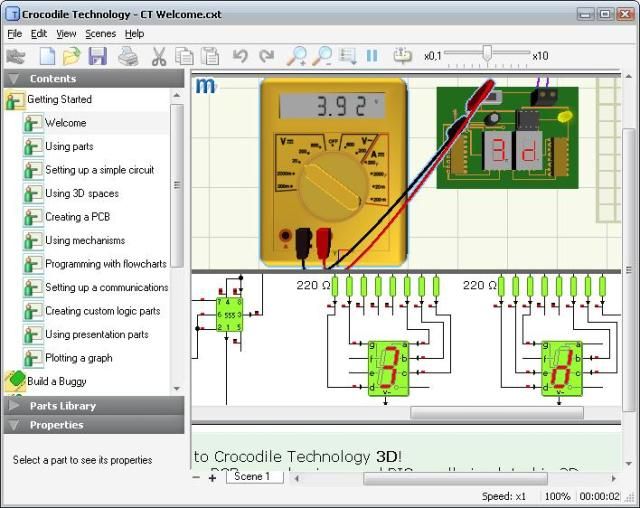The height and width of the screenshot is (508, 640).
Task: Click the Speed: x1 status text
Action: click(x=503, y=497)
